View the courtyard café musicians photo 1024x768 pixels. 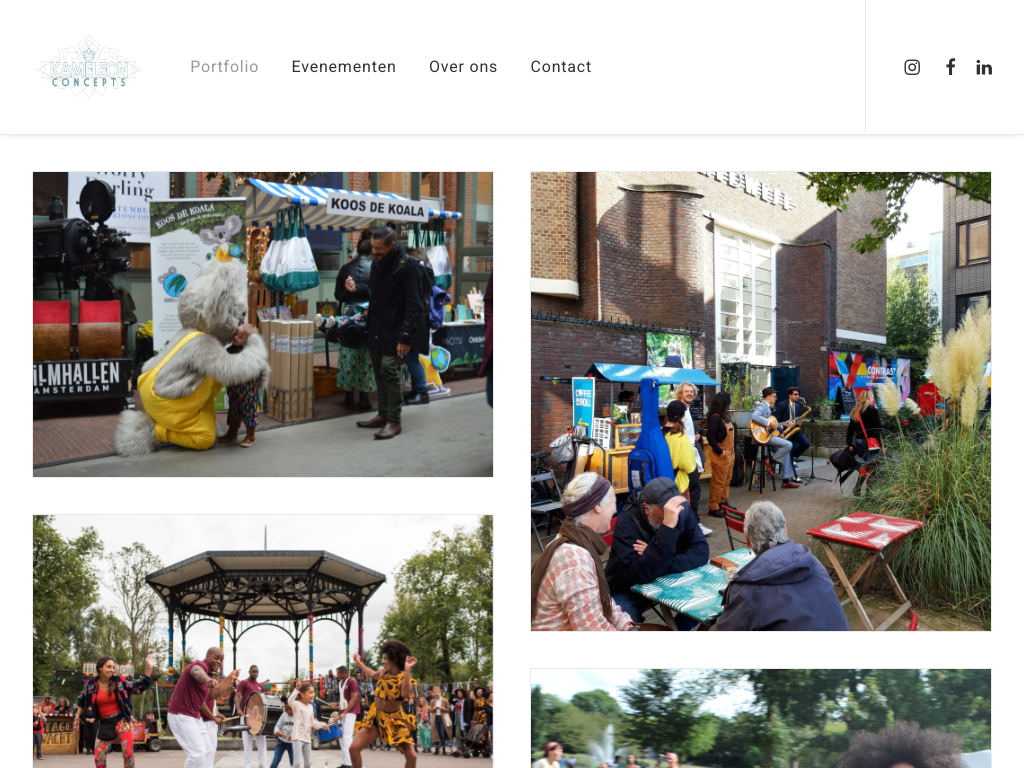click(x=761, y=402)
